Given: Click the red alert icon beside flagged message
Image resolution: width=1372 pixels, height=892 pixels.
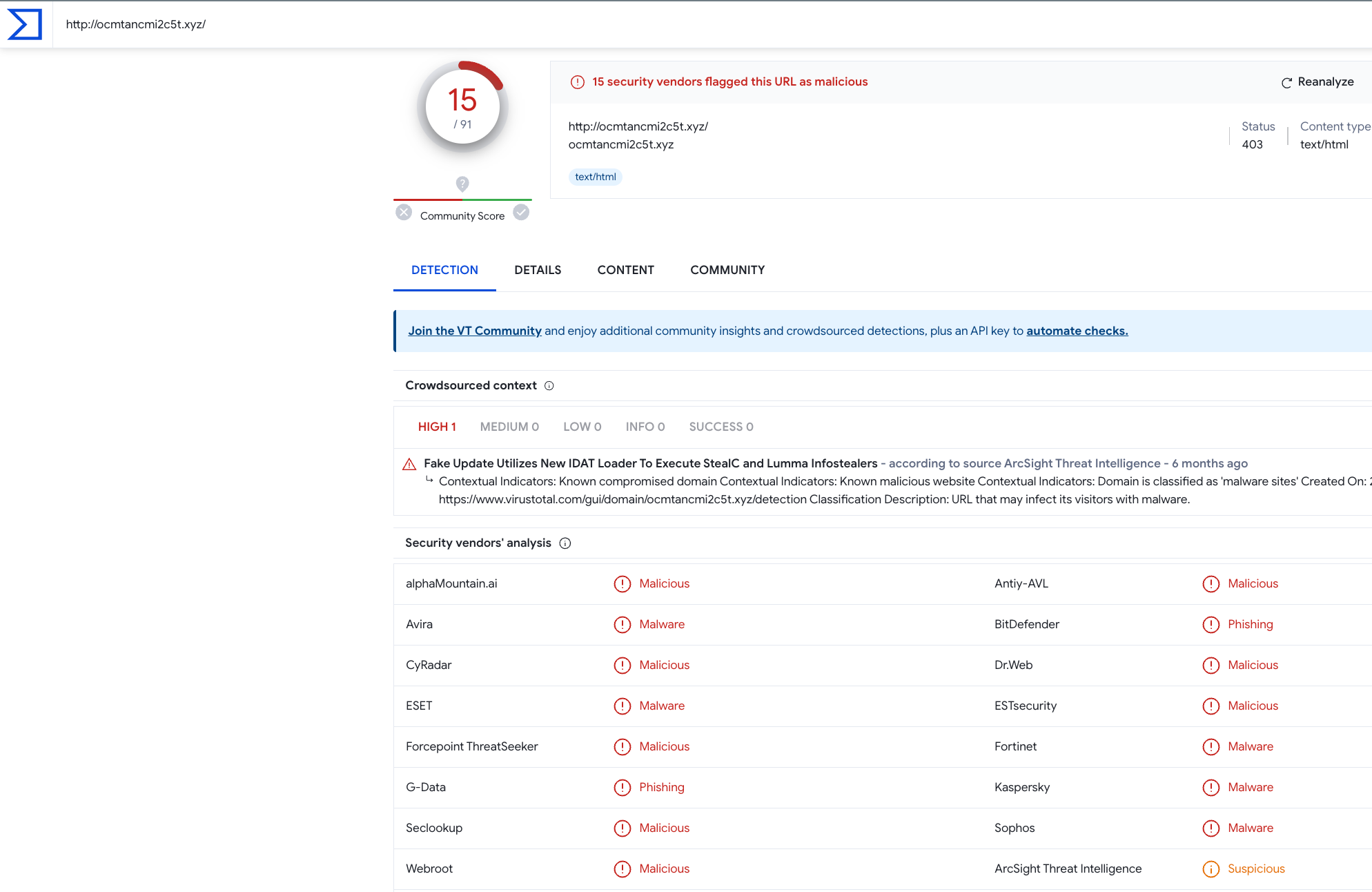Looking at the screenshot, I should [x=578, y=82].
